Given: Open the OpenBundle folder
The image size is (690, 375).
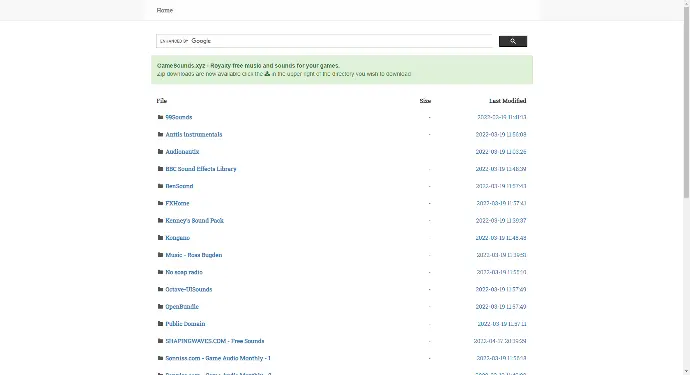Looking at the screenshot, I should tap(182, 306).
